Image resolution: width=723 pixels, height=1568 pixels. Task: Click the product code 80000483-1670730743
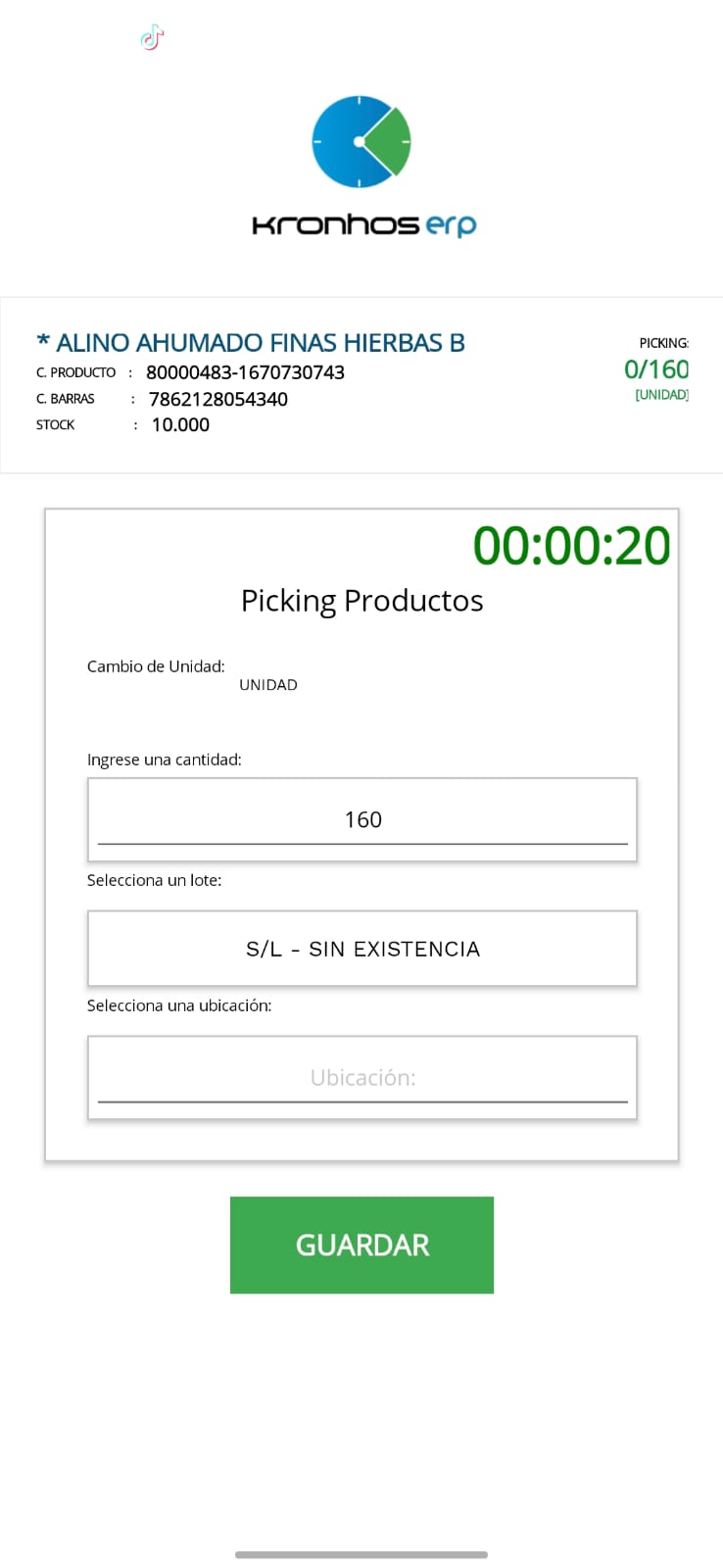pyautogui.click(x=245, y=372)
